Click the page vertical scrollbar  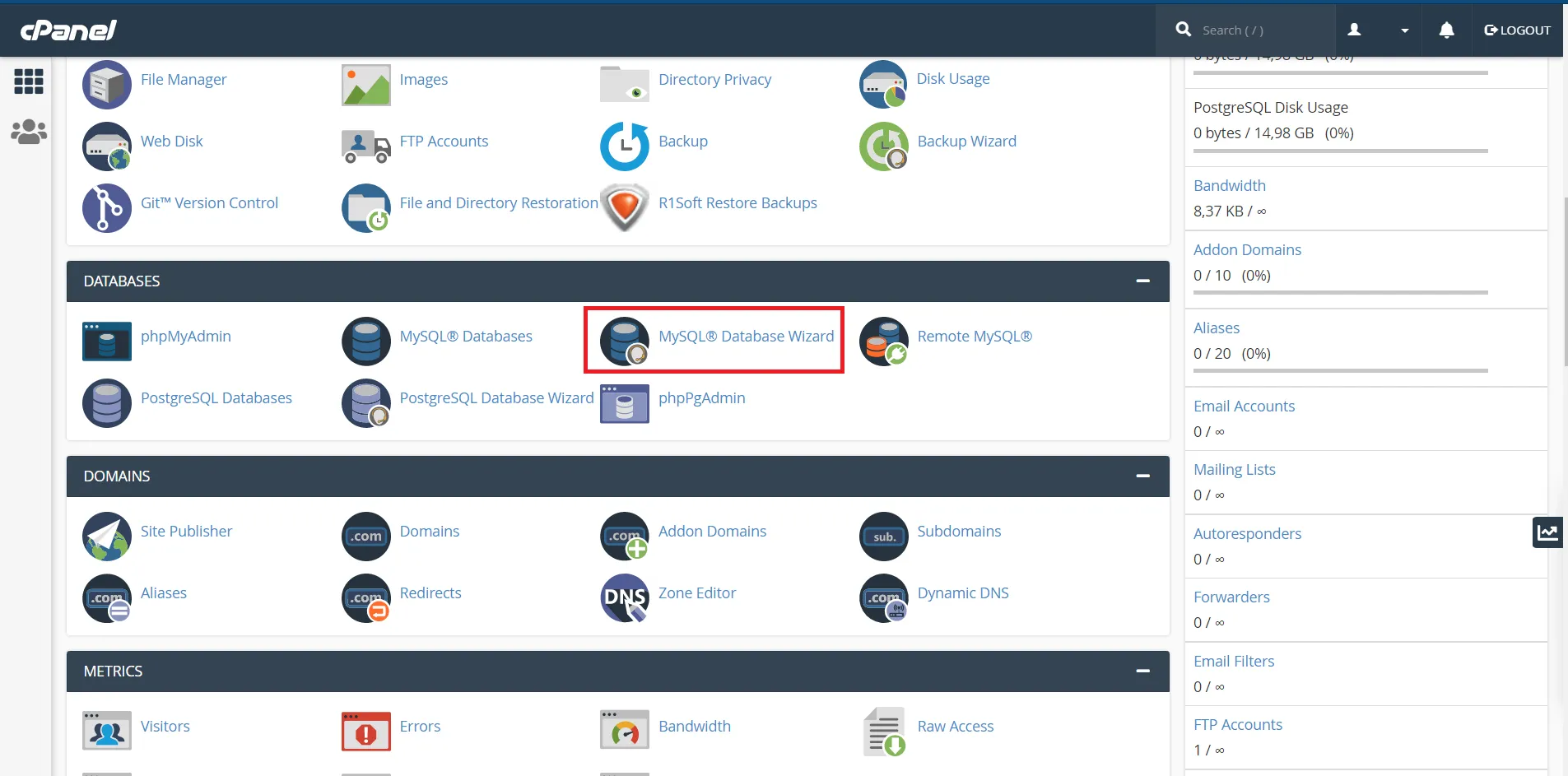pyautogui.click(x=1565, y=282)
